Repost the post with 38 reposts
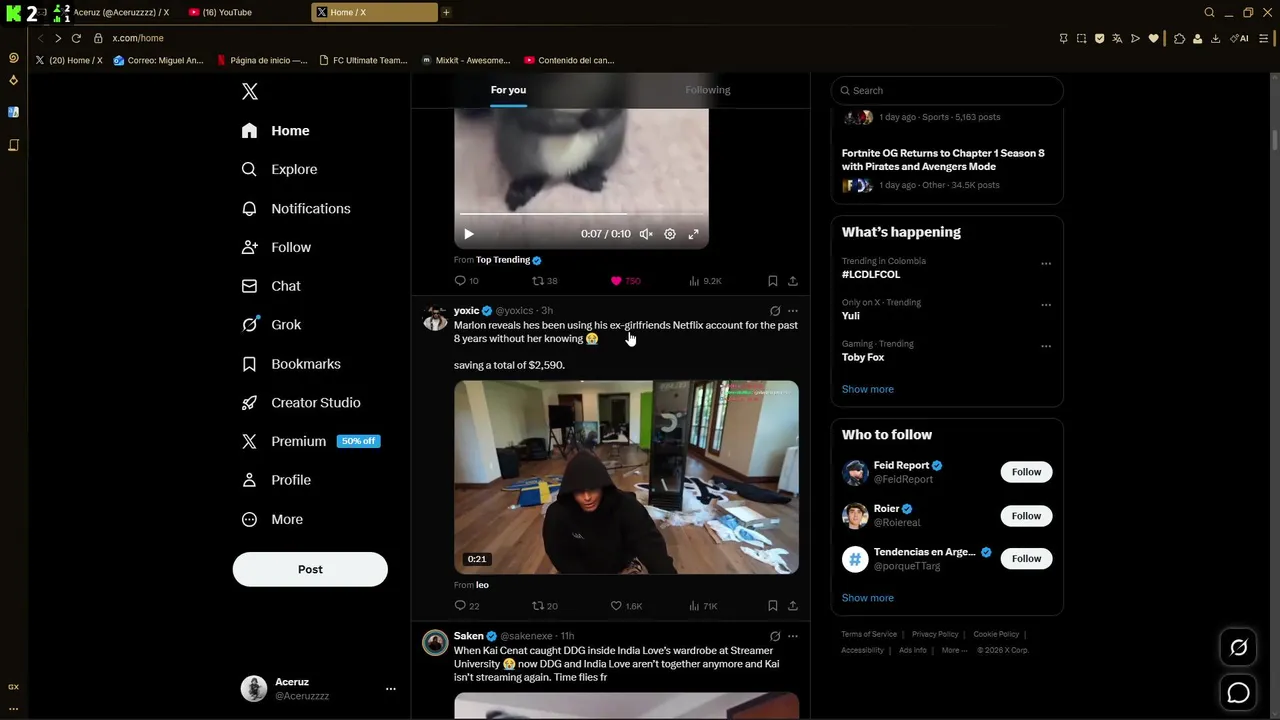The width and height of the screenshot is (1280, 720). pyautogui.click(x=544, y=281)
